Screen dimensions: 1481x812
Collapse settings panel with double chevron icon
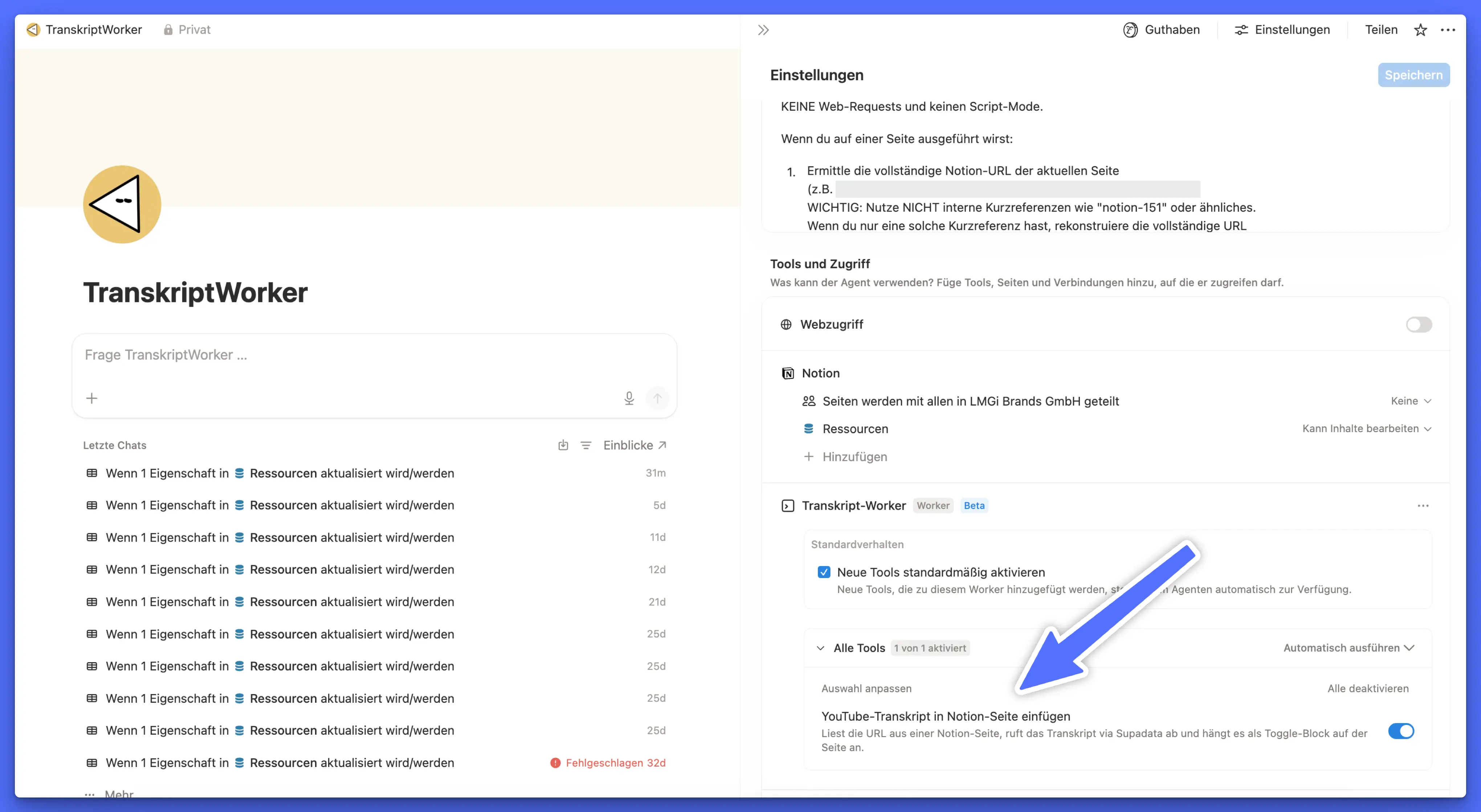[763, 30]
